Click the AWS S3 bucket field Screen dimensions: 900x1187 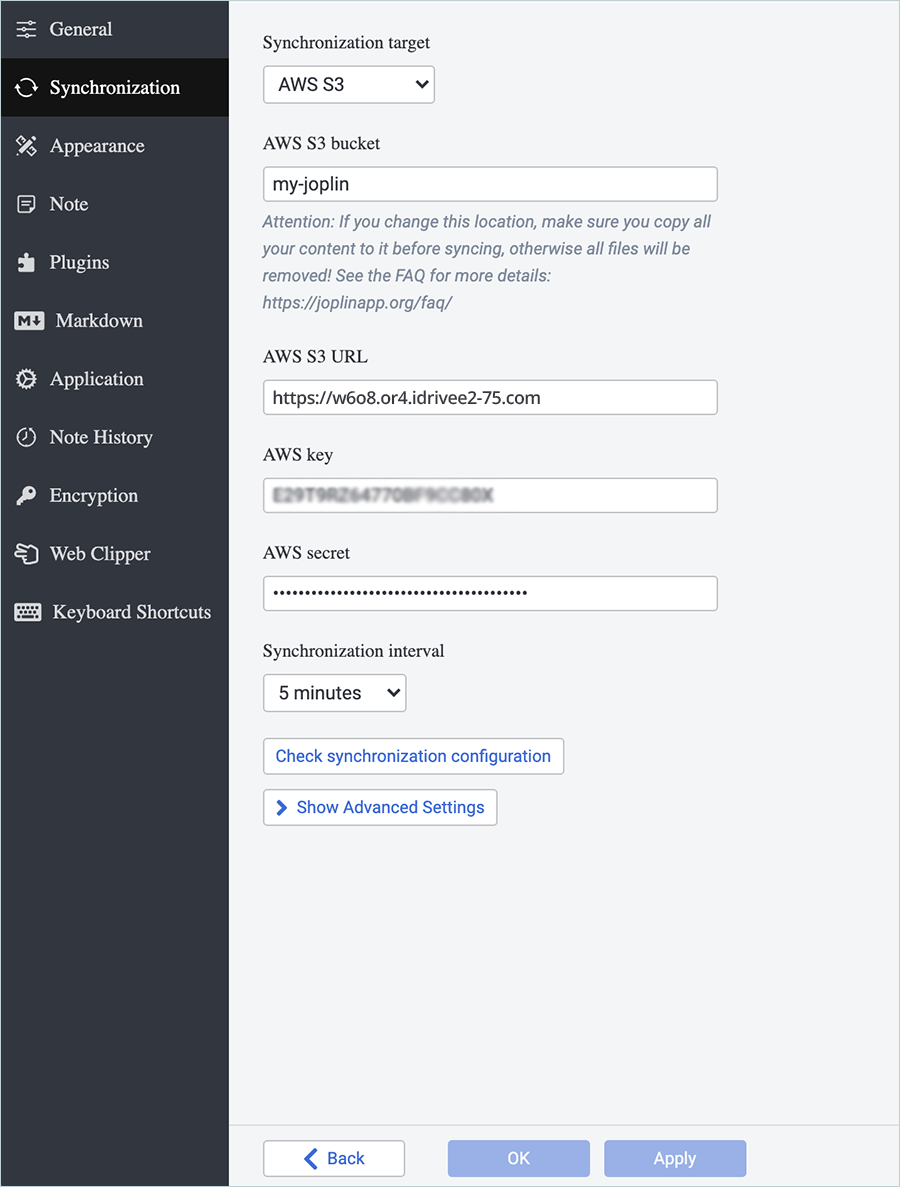coord(490,184)
